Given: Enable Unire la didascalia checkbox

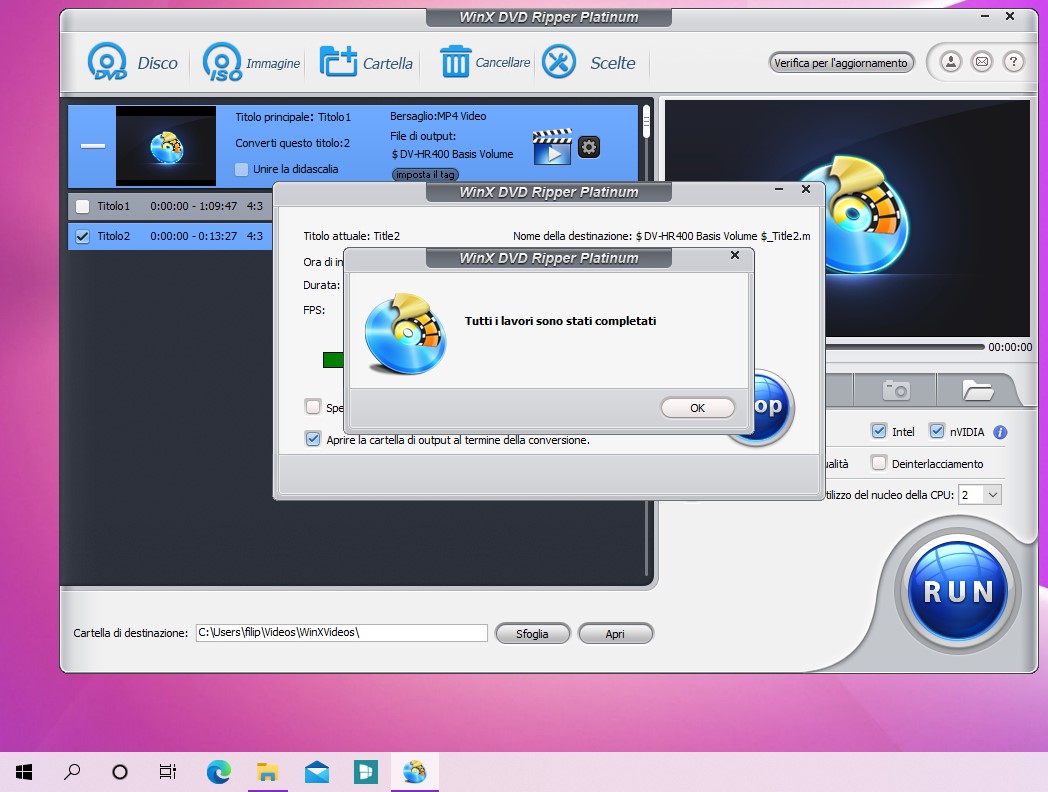Looking at the screenshot, I should pyautogui.click(x=241, y=169).
